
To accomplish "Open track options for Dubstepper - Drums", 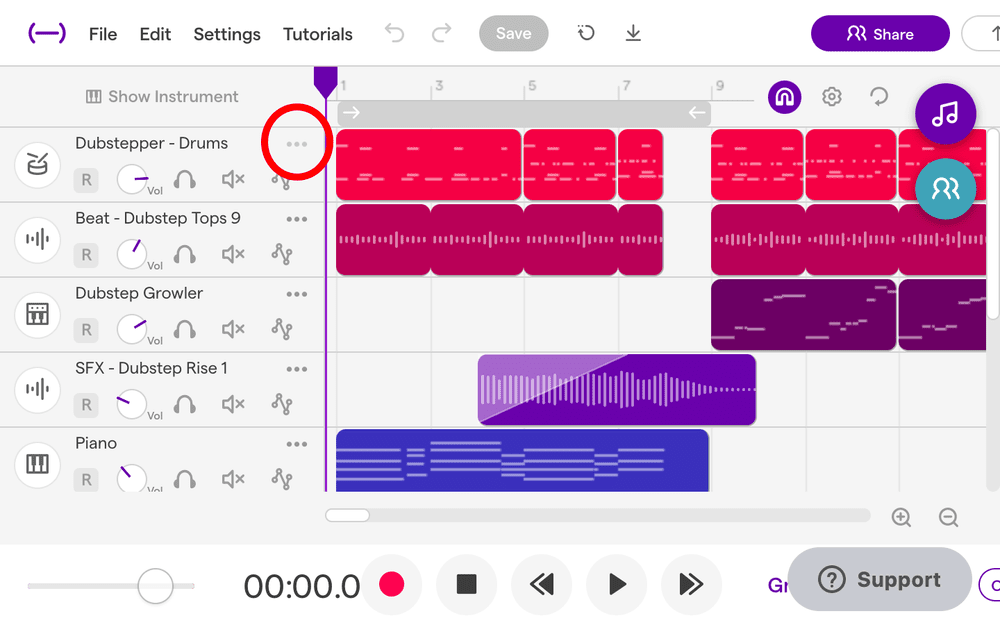I will [296, 143].
